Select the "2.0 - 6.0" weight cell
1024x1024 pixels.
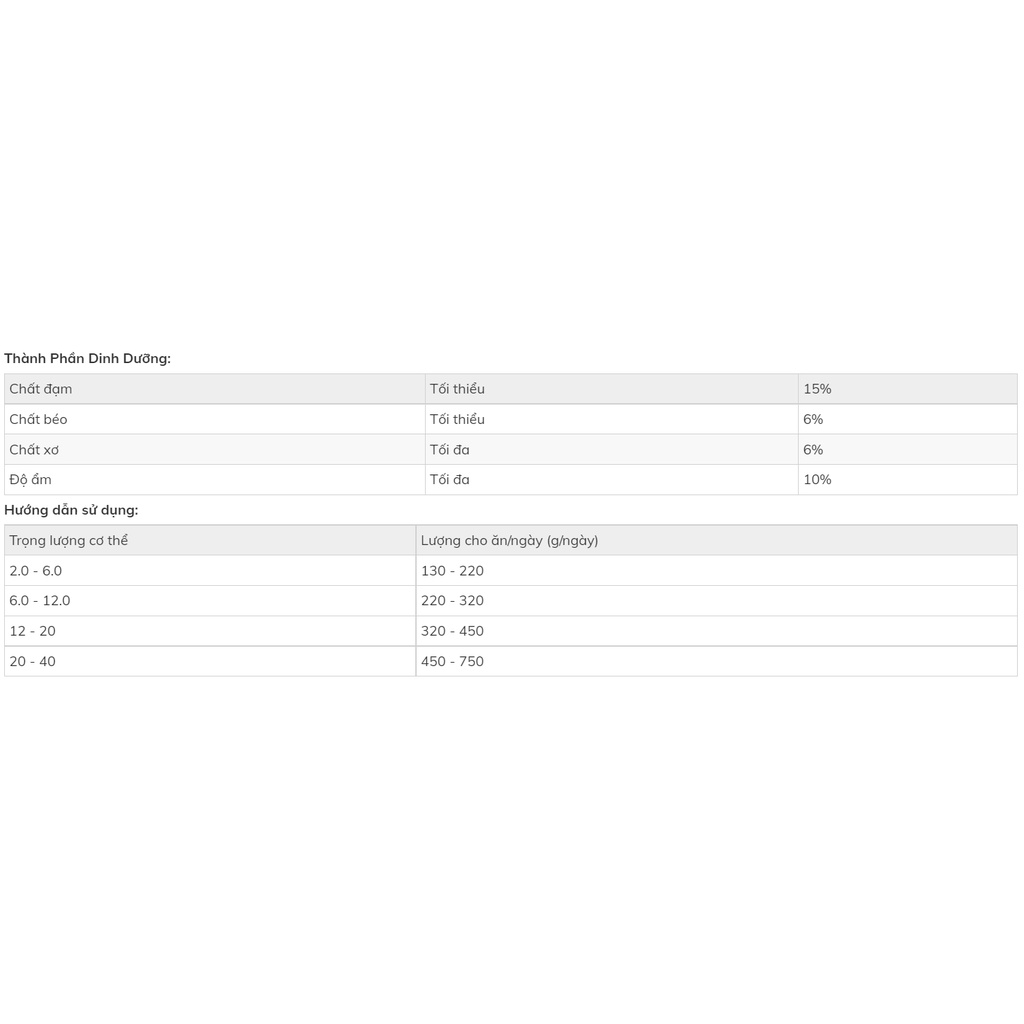(x=36, y=571)
